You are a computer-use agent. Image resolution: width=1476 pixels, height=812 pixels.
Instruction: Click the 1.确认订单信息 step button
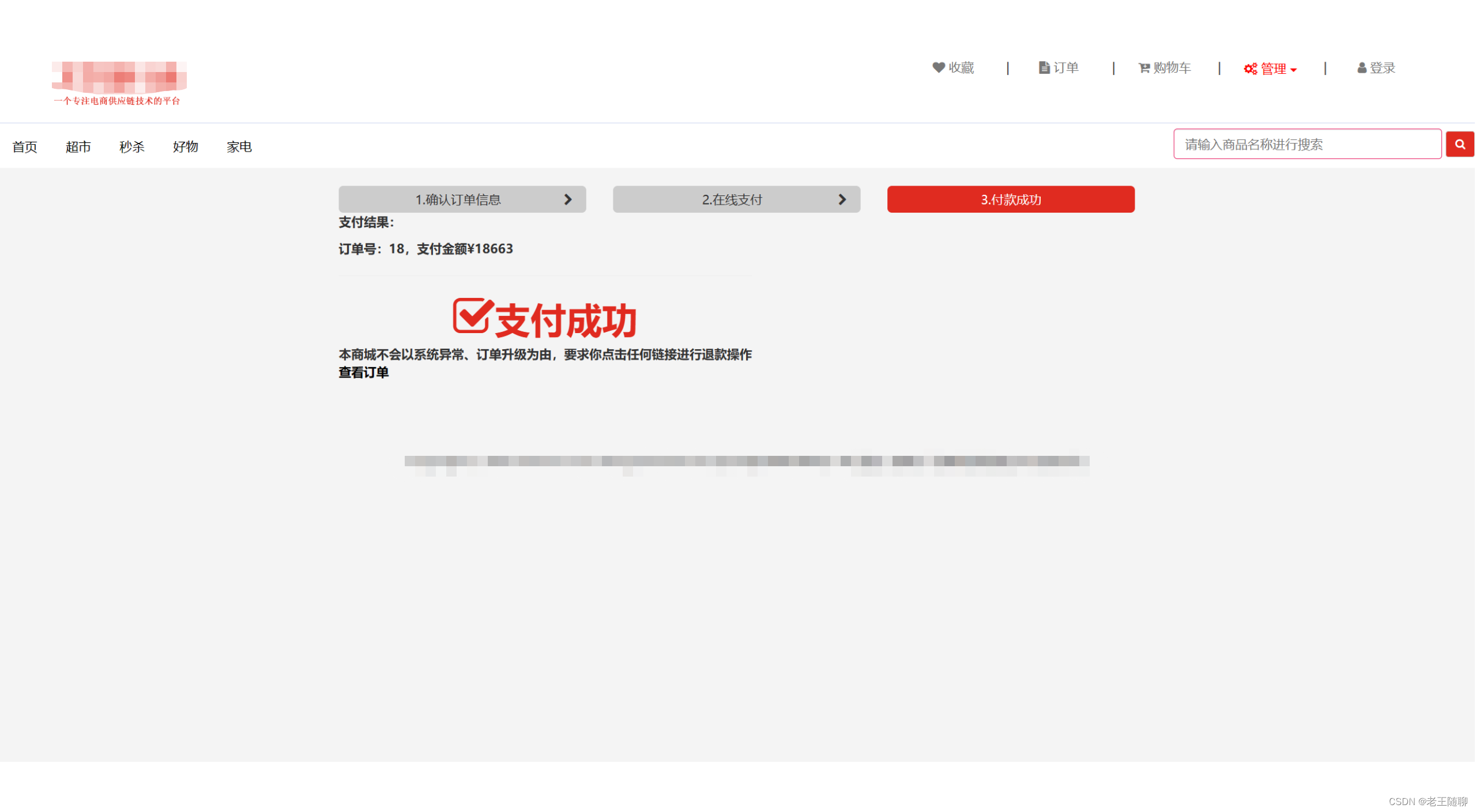458,199
